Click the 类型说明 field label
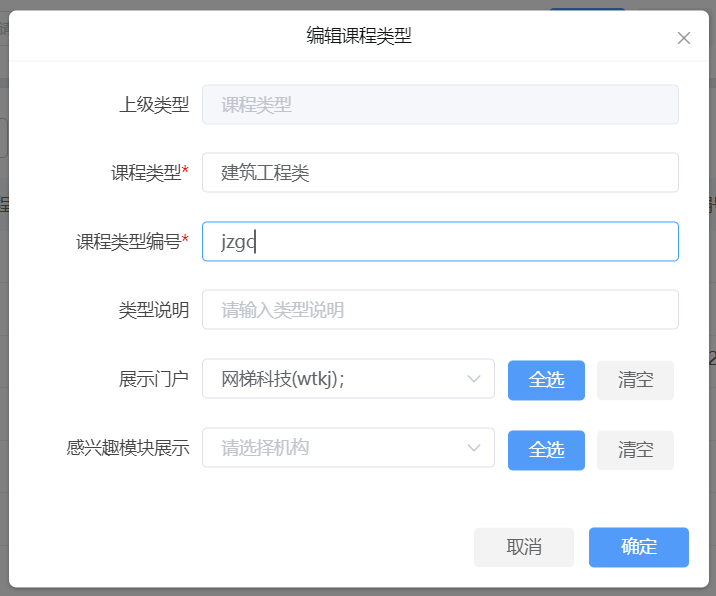Screen dimensions: 716x596 pos(154,310)
